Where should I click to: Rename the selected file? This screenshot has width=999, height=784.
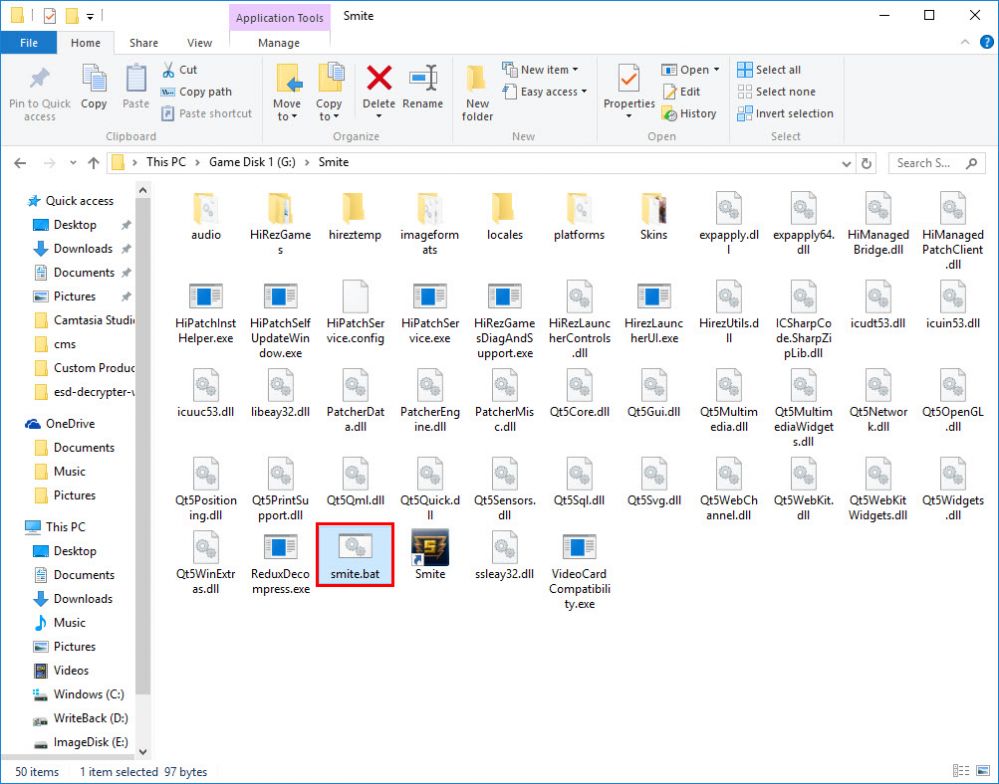click(423, 95)
